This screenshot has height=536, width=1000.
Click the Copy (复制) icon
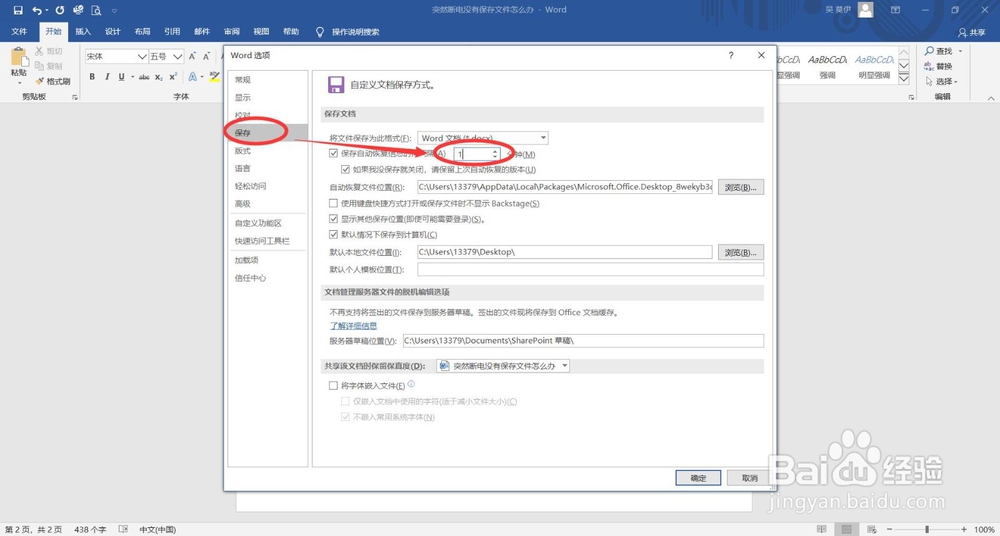(40, 66)
